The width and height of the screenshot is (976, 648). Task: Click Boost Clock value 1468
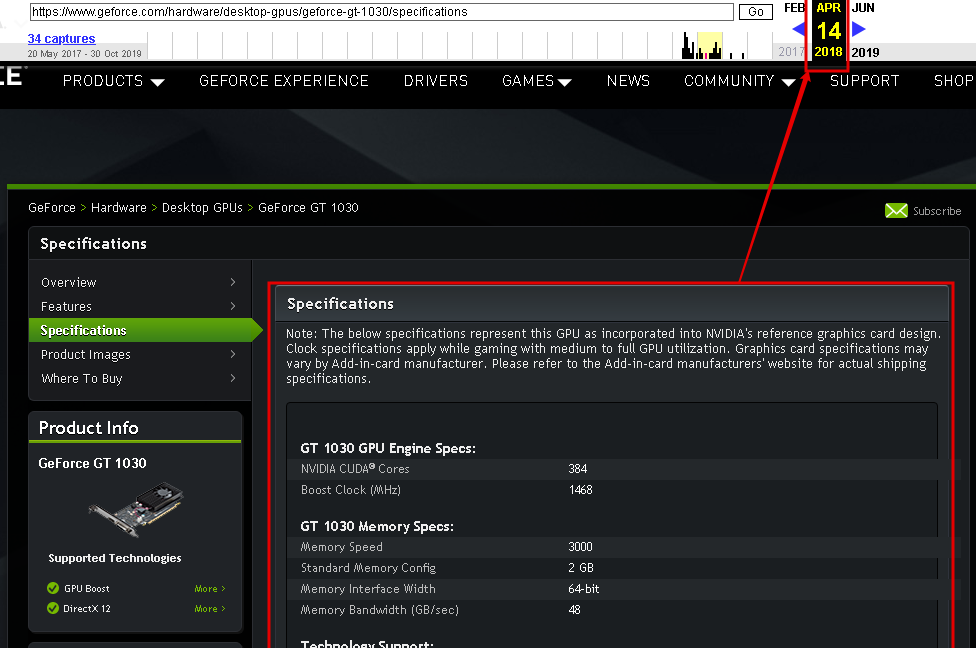coord(580,490)
